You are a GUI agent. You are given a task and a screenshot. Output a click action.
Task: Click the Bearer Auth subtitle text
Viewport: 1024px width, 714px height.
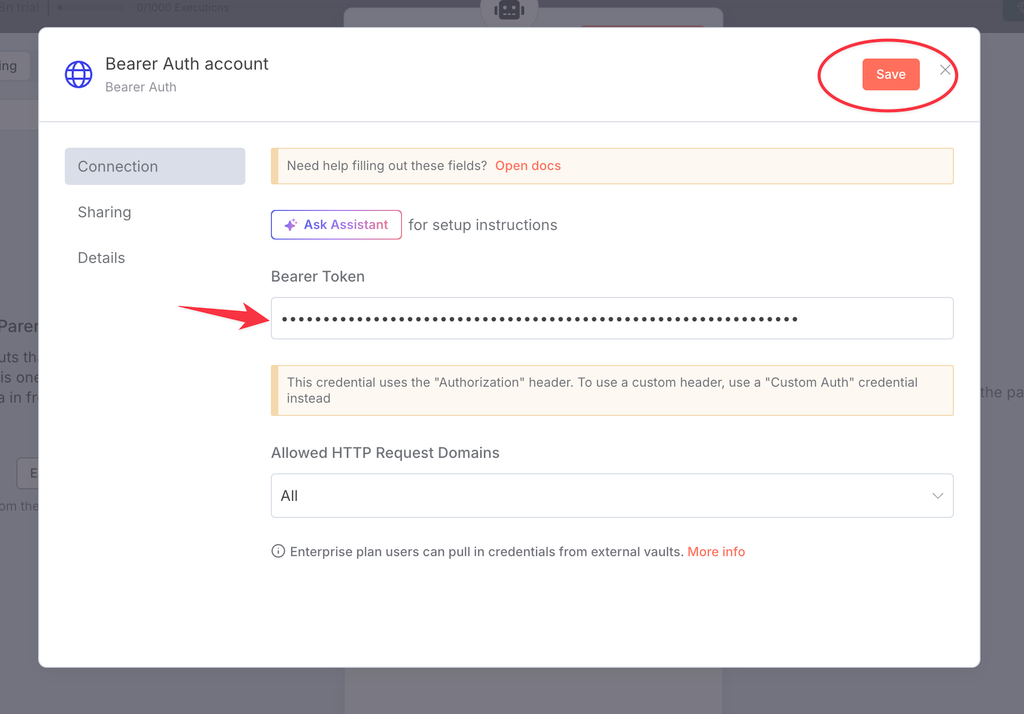(141, 87)
